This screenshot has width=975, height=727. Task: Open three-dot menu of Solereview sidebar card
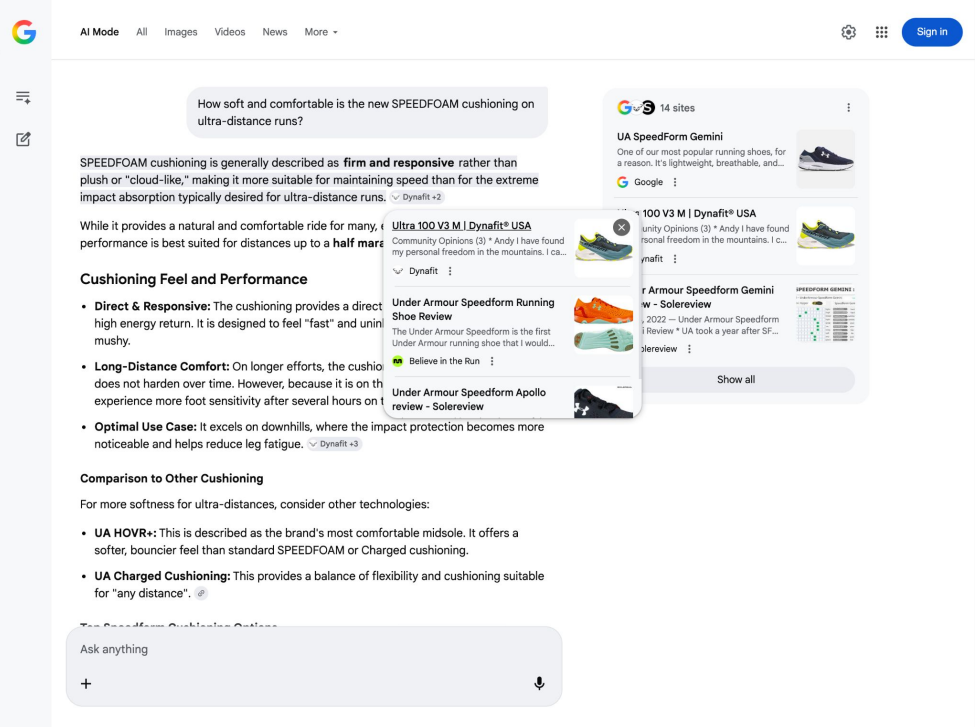tap(689, 349)
